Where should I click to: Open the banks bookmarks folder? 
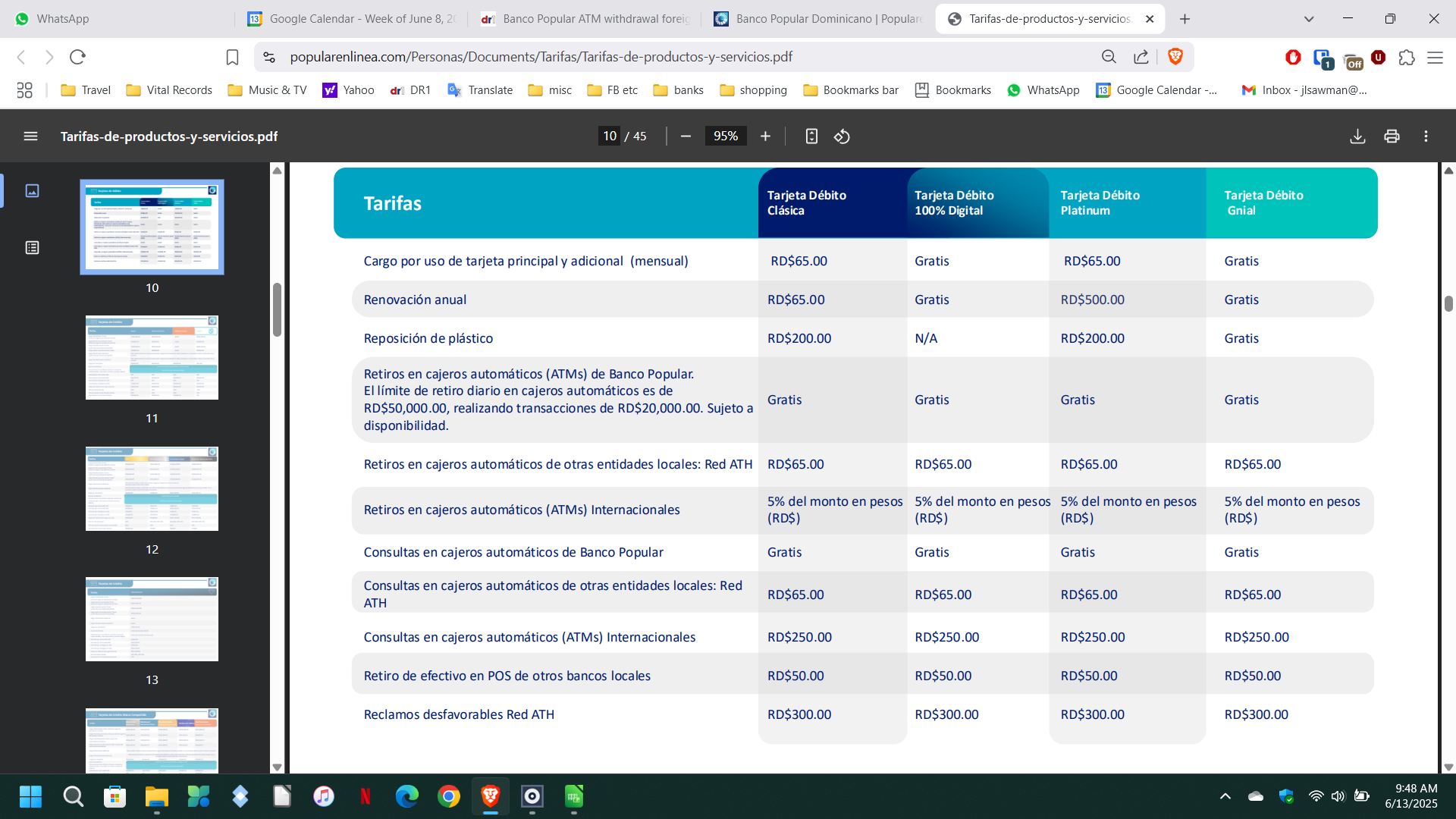(x=679, y=90)
